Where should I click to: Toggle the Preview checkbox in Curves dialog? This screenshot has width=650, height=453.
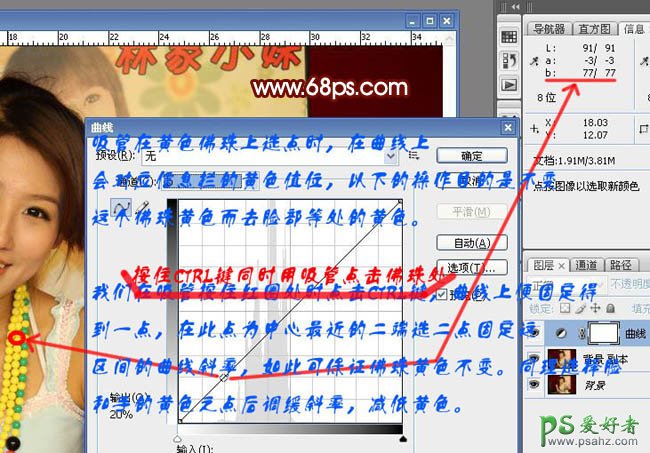[x=441, y=294]
